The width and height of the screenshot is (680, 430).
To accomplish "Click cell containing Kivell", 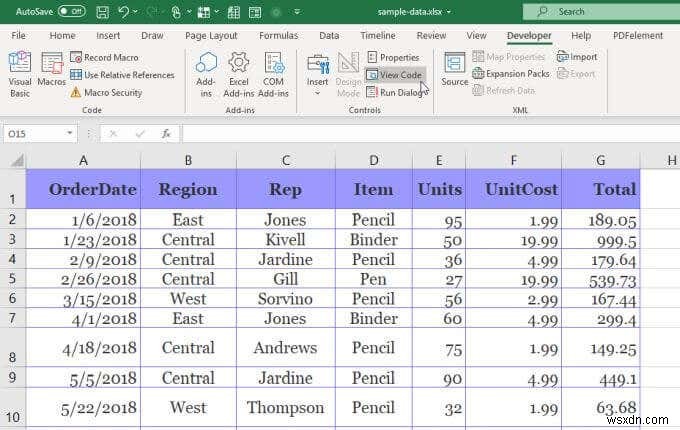I will tap(286, 240).
